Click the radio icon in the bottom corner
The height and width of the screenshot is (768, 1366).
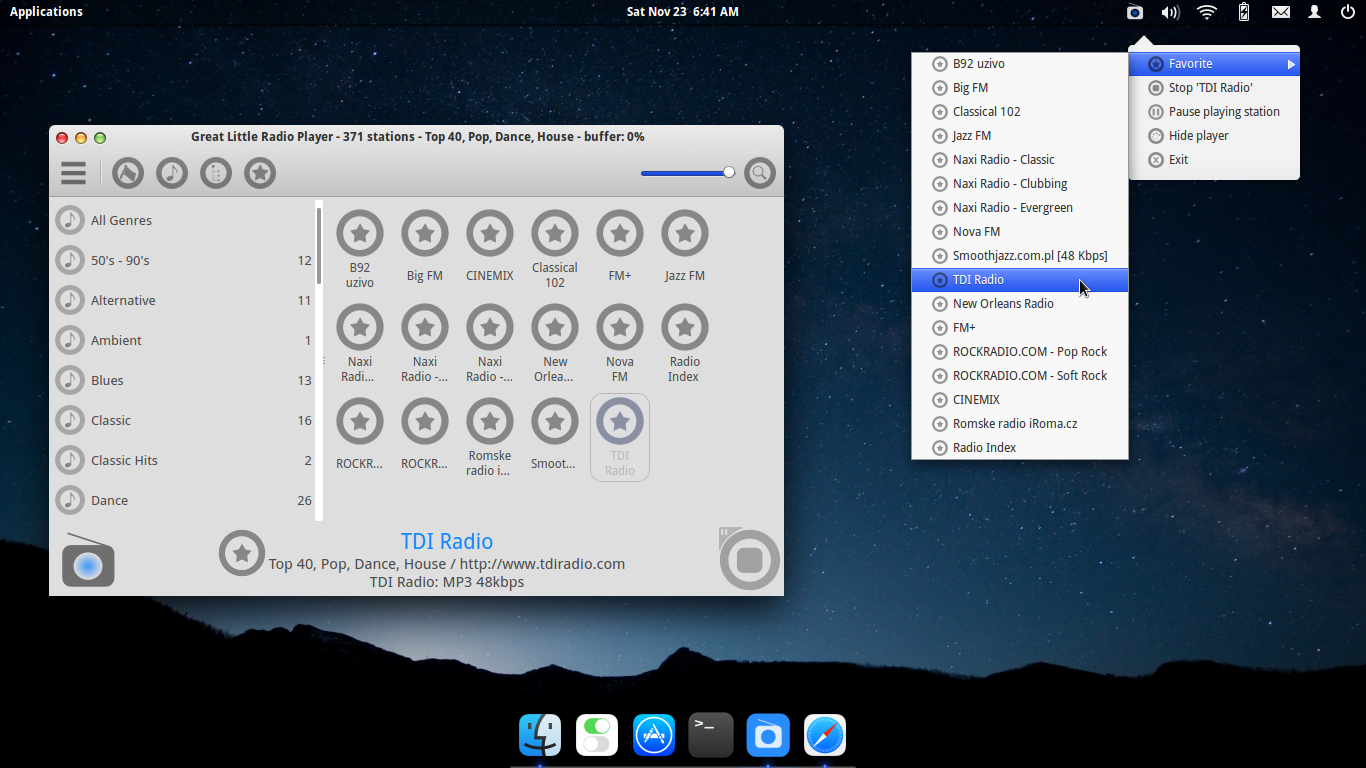point(88,561)
